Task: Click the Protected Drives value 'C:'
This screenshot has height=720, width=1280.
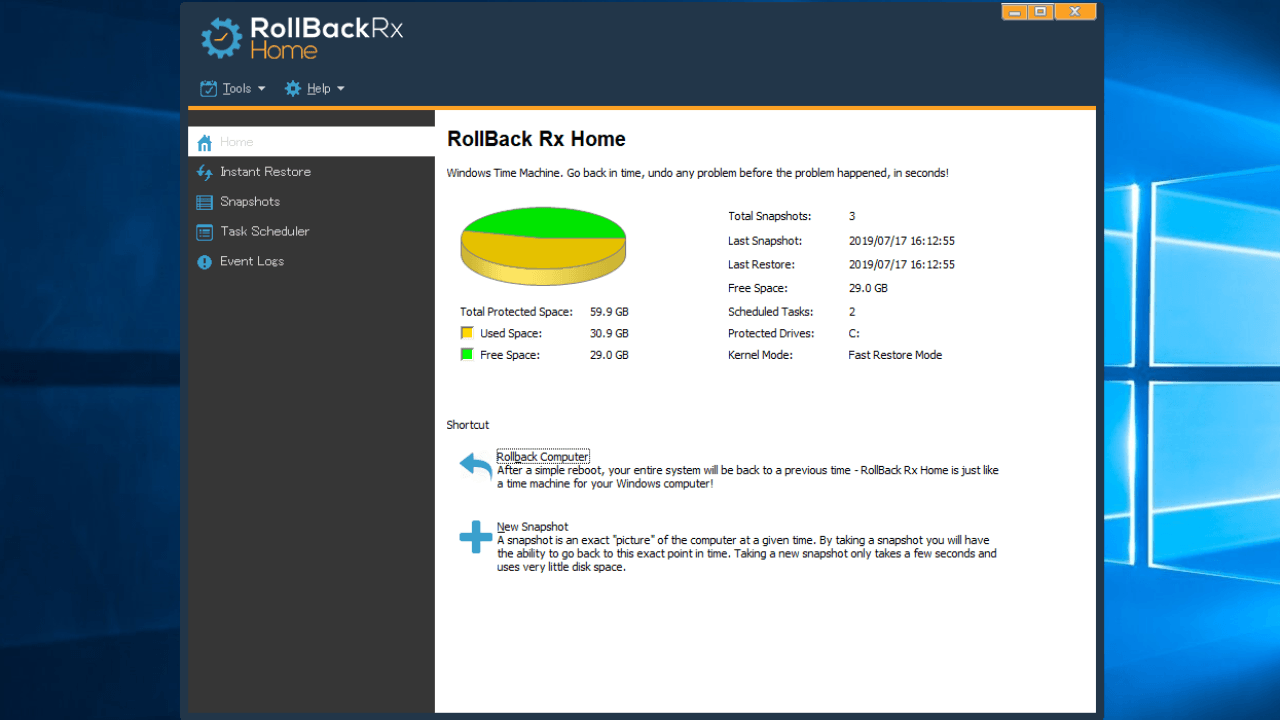Action: click(854, 334)
